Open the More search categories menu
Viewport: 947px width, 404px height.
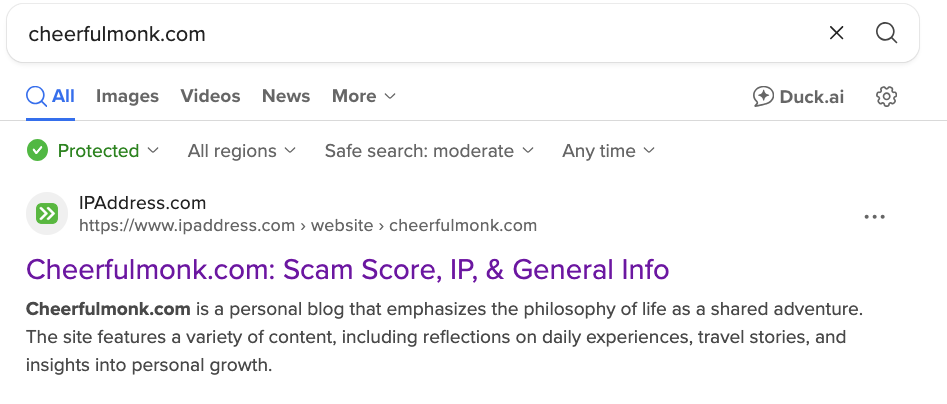click(364, 97)
